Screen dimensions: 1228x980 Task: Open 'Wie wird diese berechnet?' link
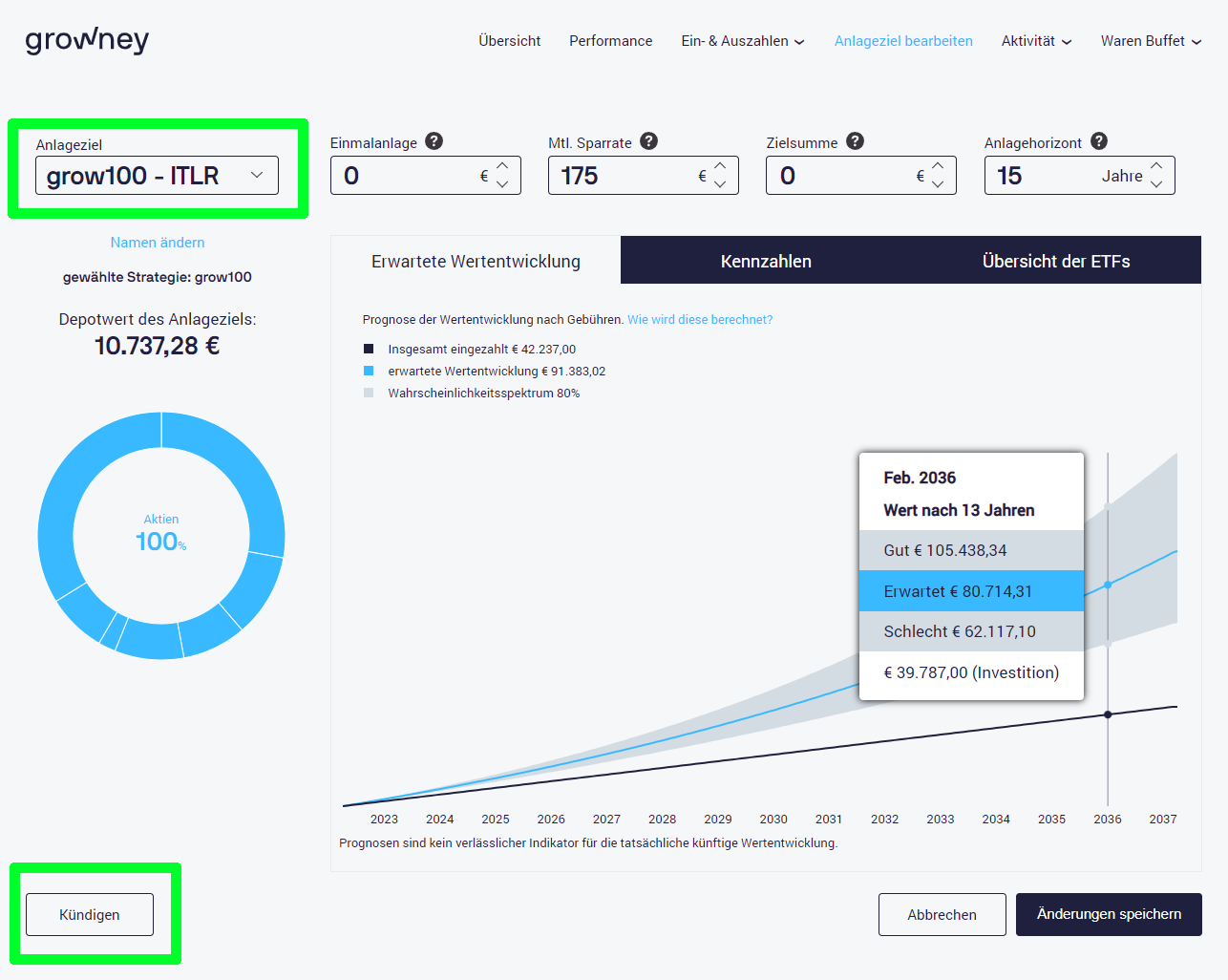click(700, 320)
